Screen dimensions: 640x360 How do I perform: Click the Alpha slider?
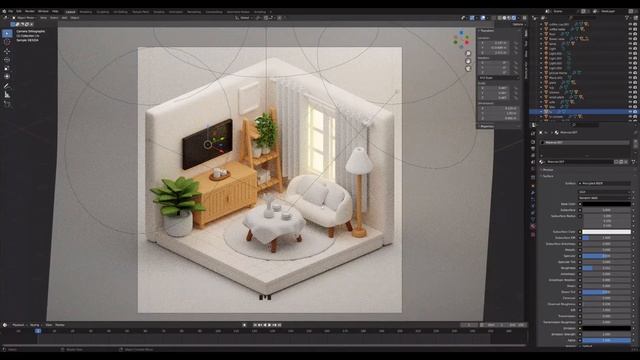tap(607, 340)
